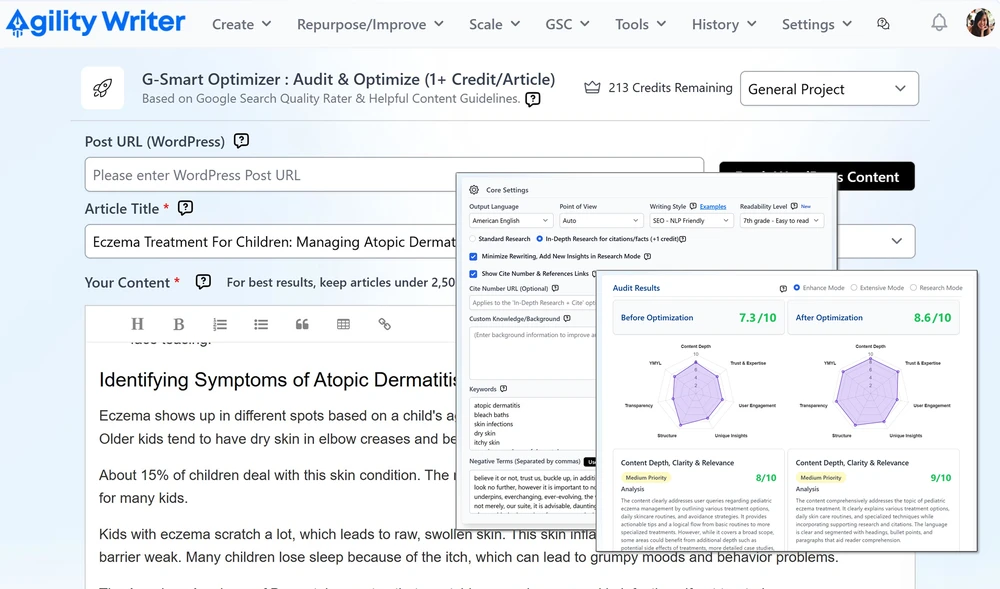Open help icon after In-Depth Research option
1000x589 pixels.
pos(683,239)
